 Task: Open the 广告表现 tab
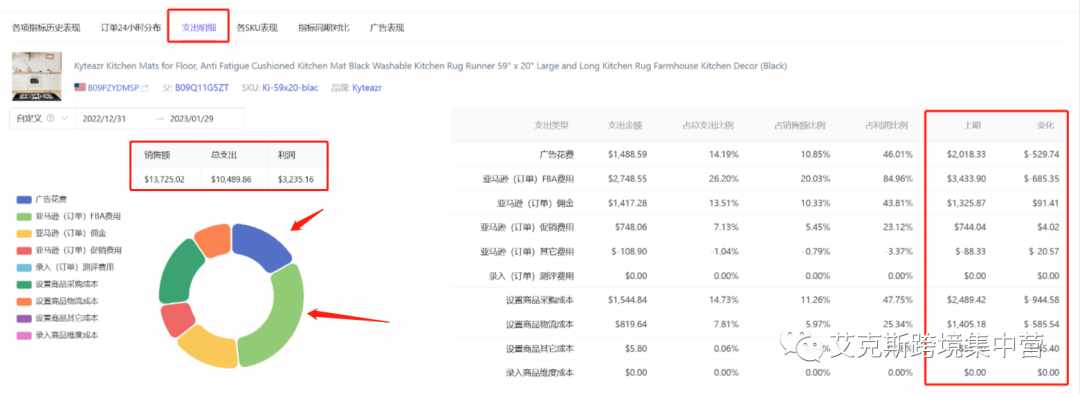tap(386, 28)
